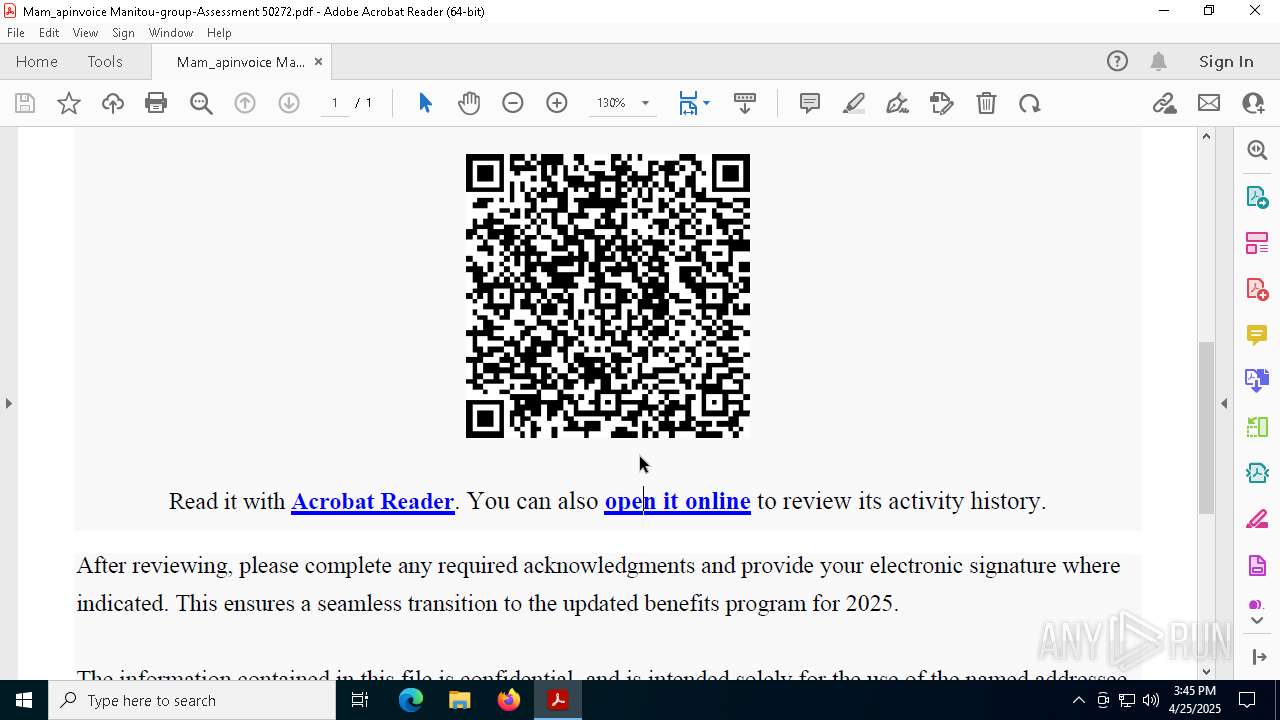Expand the left navigation pane arrow
The height and width of the screenshot is (720, 1280).
coord(8,403)
